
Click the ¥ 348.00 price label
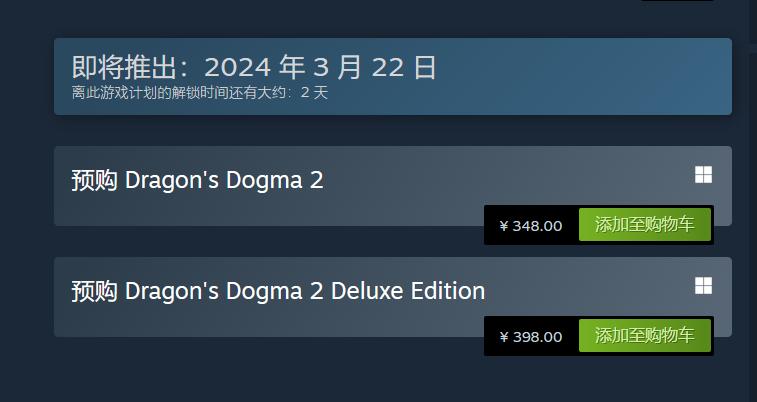point(531,226)
